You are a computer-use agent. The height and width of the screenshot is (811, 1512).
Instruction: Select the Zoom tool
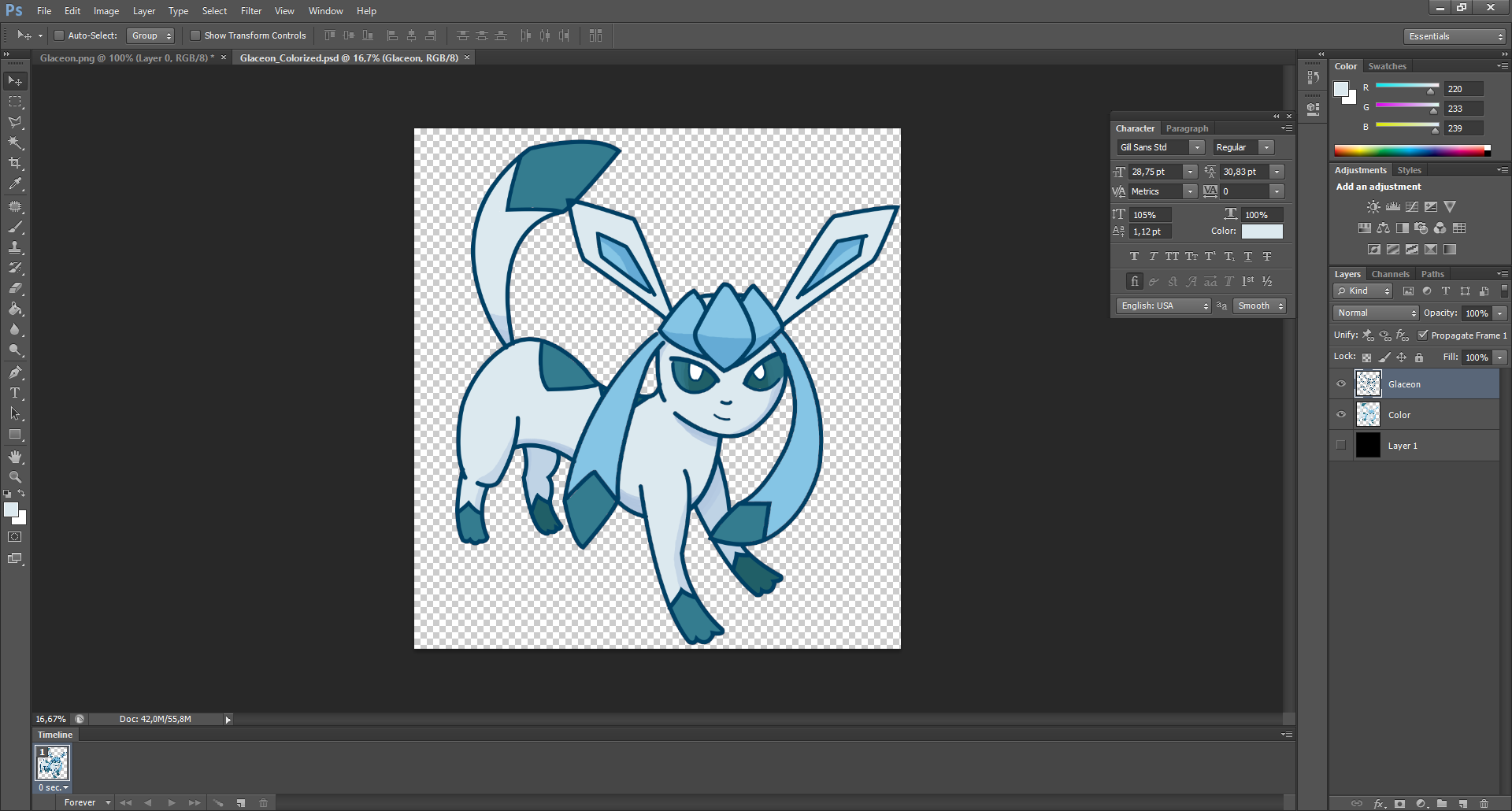coord(15,477)
